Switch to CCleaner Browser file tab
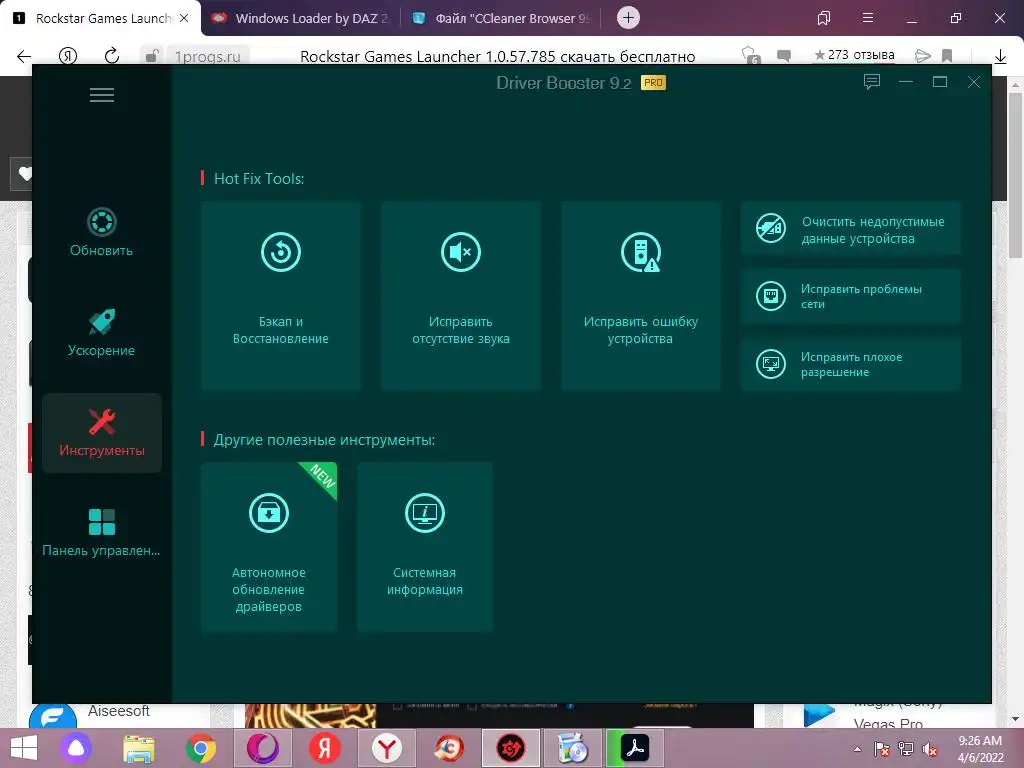Viewport: 1024px width, 768px height. [502, 18]
